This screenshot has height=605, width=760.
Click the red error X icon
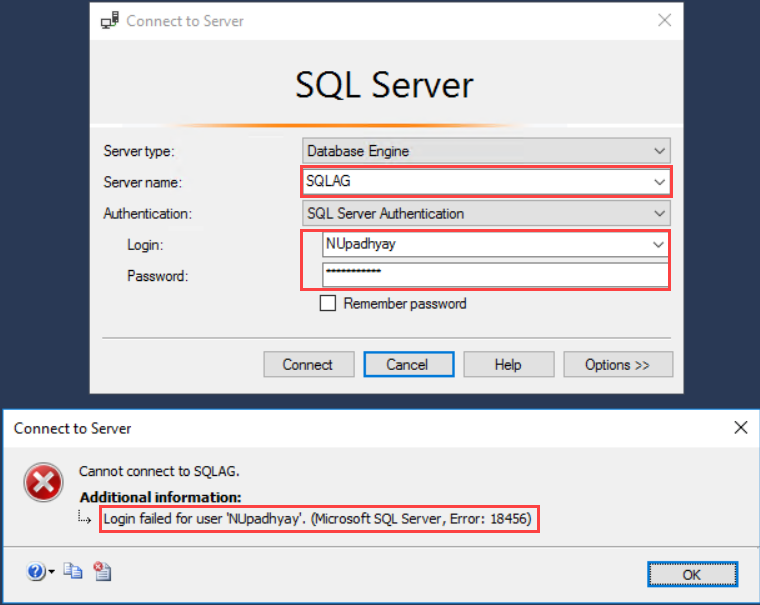click(x=43, y=485)
